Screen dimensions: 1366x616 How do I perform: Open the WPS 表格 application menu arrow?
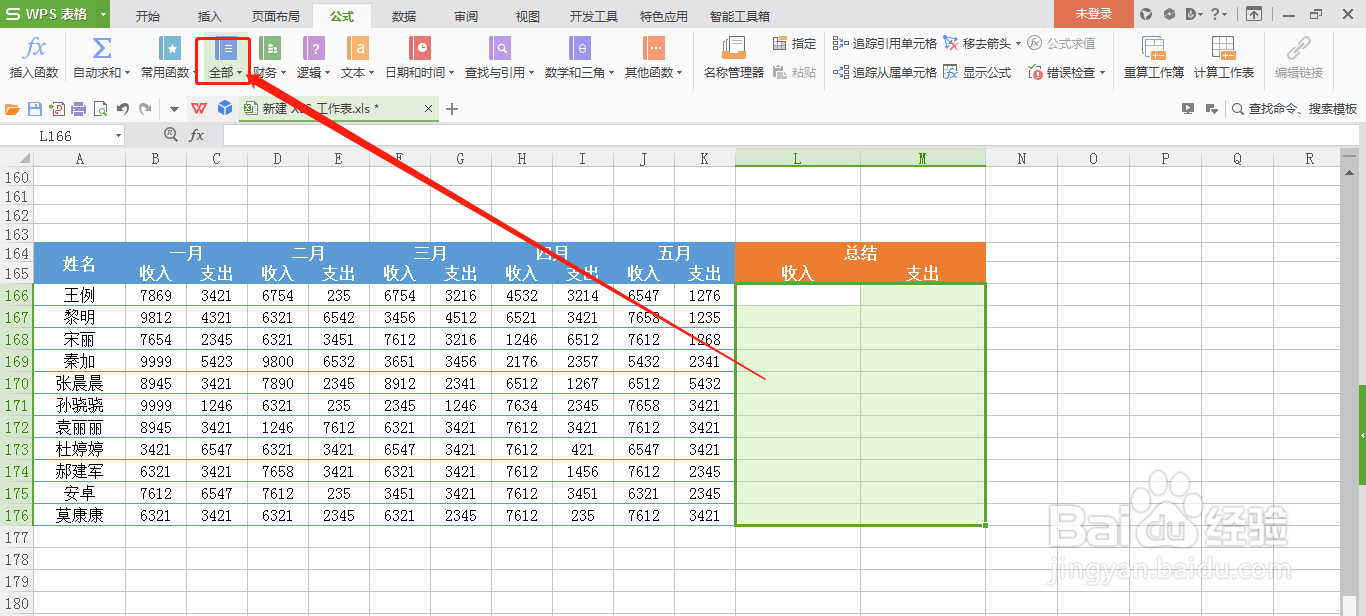pyautogui.click(x=103, y=15)
